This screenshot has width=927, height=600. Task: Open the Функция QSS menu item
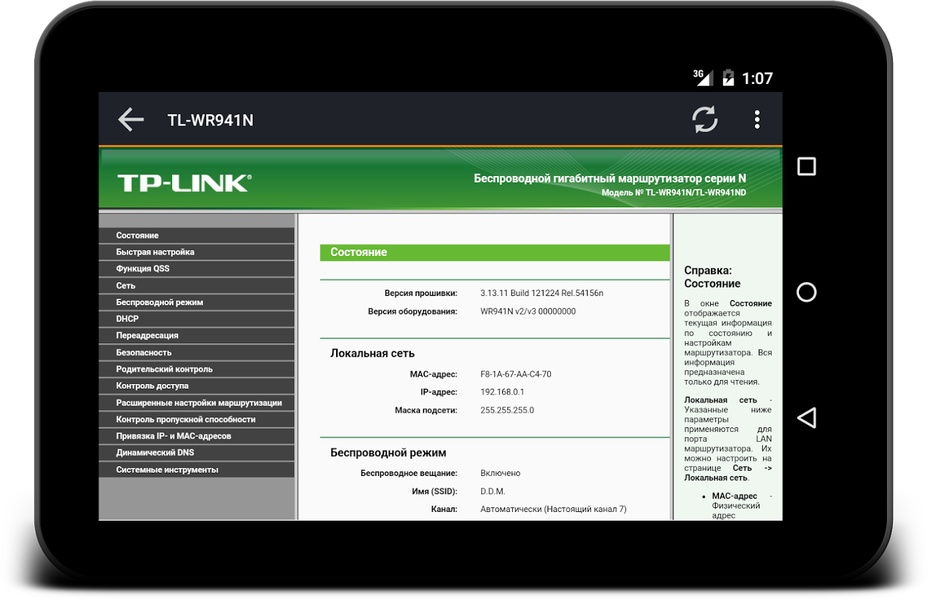point(196,268)
